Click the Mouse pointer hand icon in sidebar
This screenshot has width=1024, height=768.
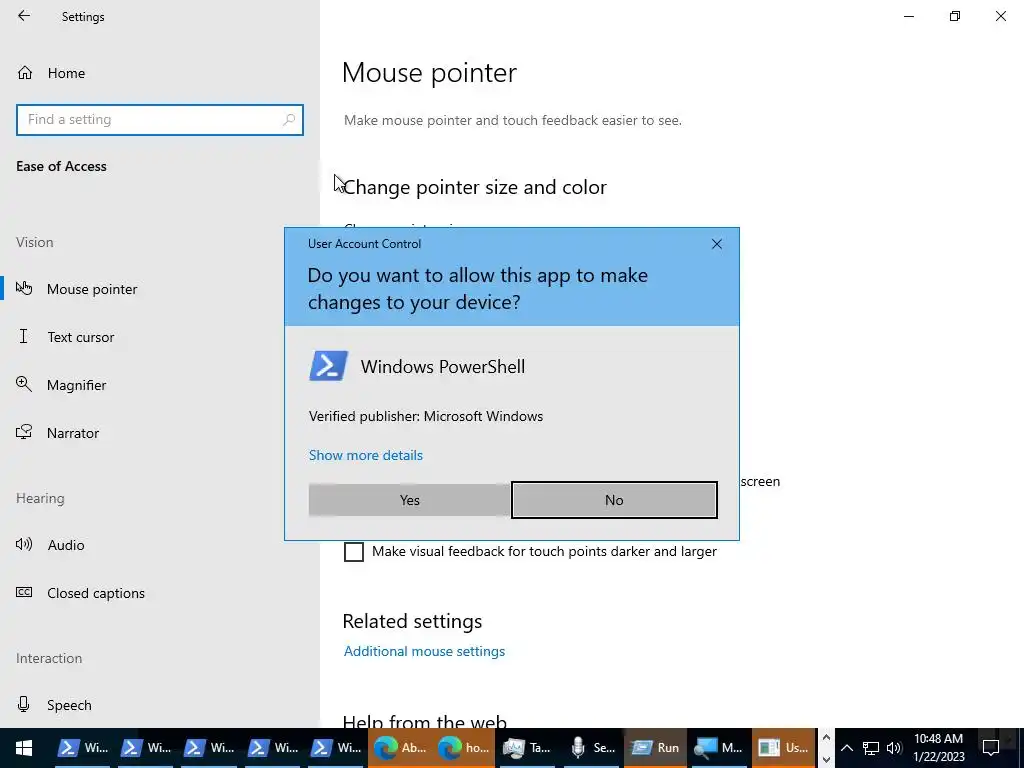point(24,288)
